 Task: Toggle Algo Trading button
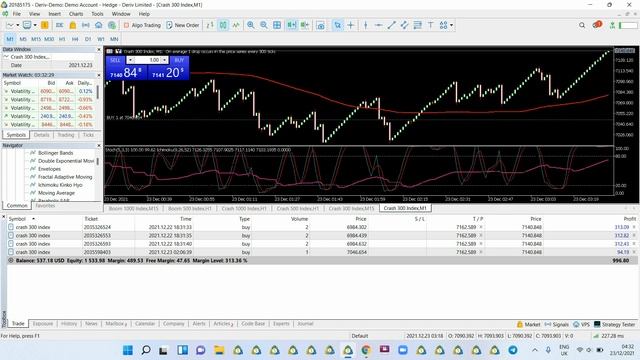tap(142, 25)
